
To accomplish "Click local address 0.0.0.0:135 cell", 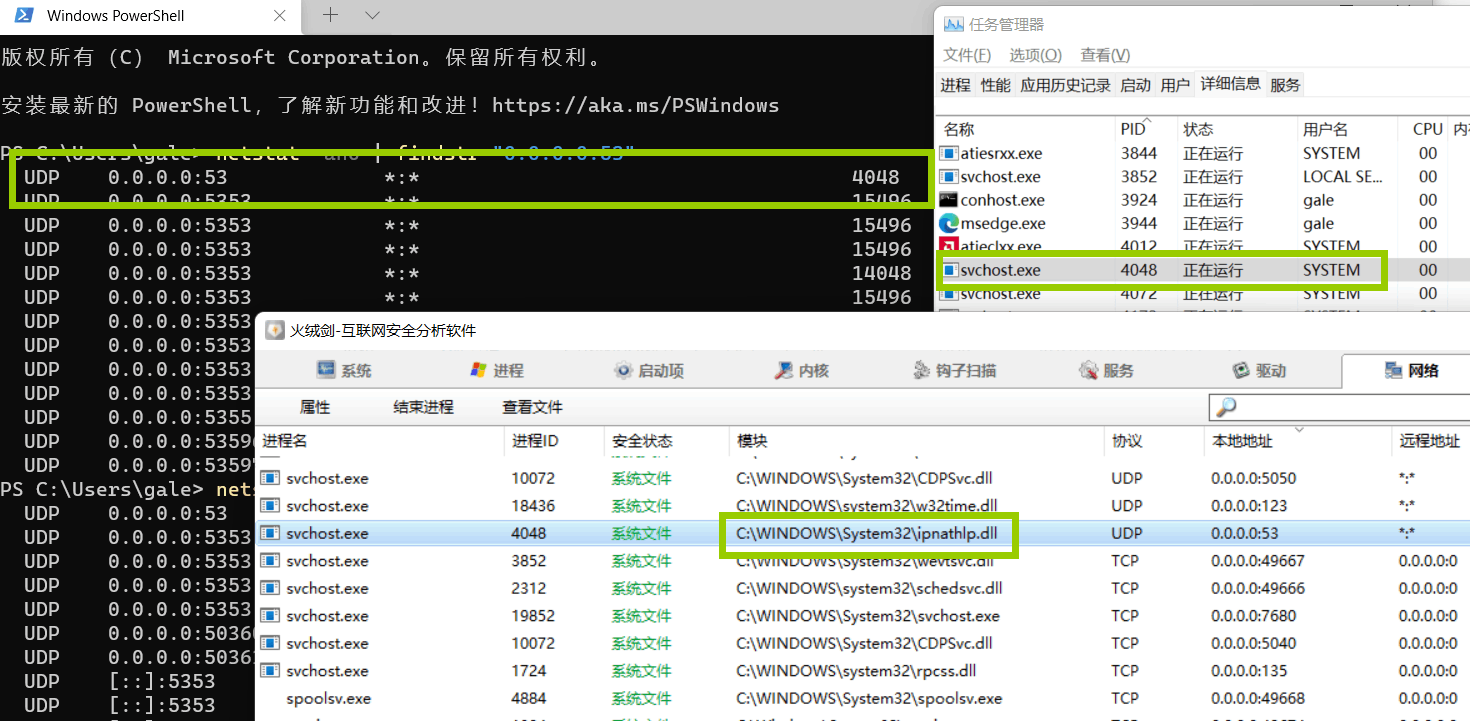I will (1249, 671).
